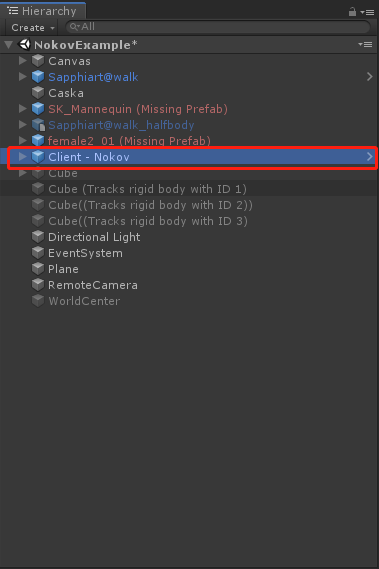Screen dimensions: 379x569
Task: Expand the Canvas object in hierarchy
Action: (23, 61)
